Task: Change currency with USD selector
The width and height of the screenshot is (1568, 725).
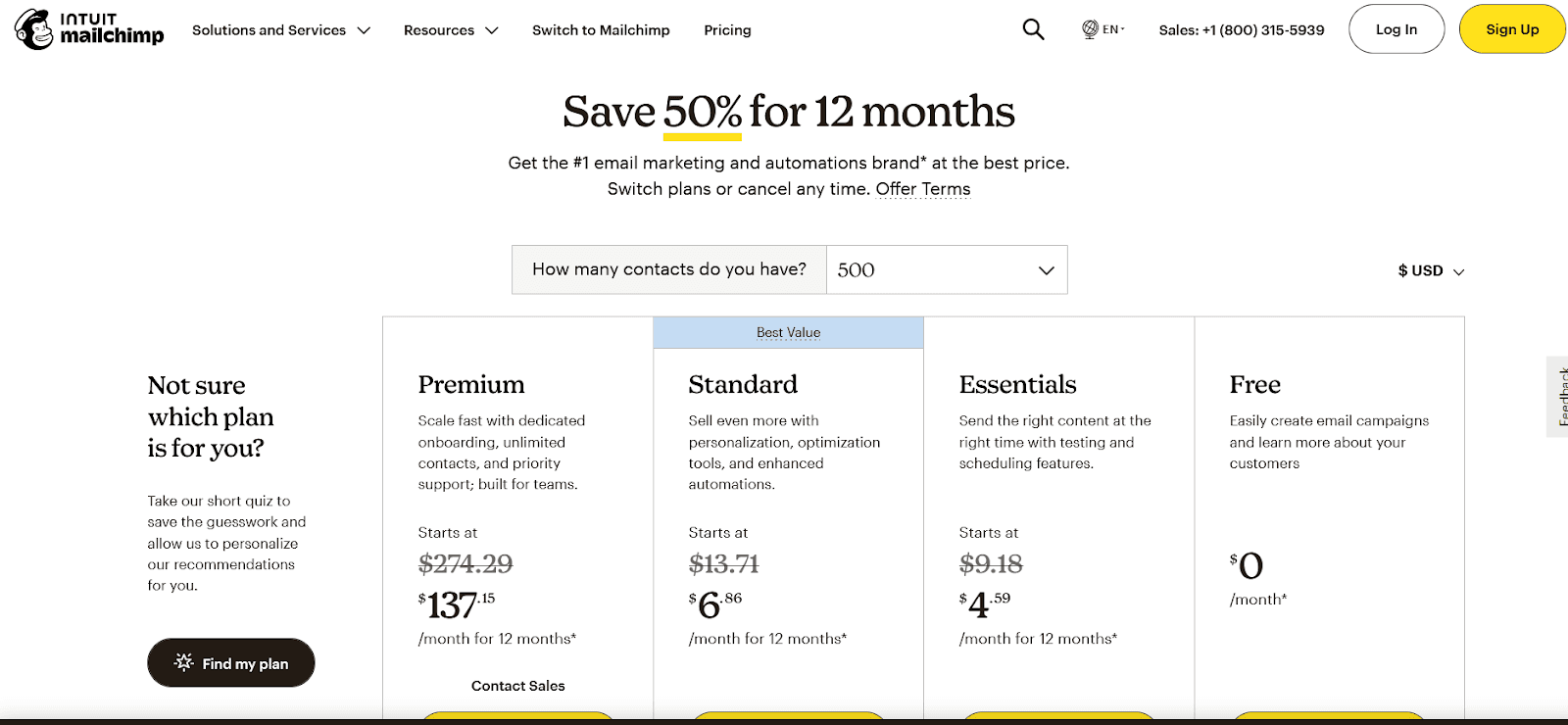Action: click(1430, 270)
